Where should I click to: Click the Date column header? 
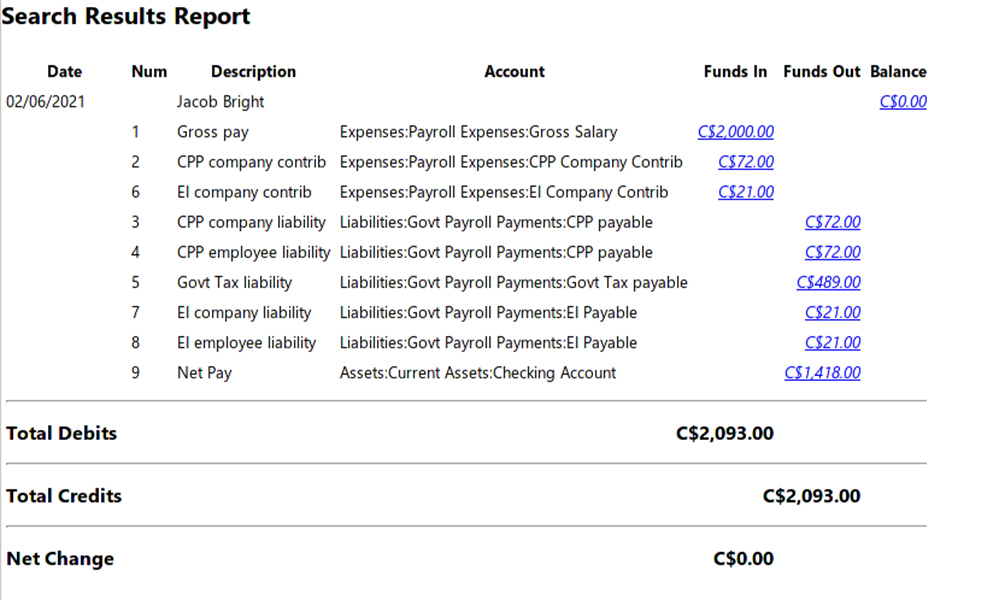click(x=65, y=72)
